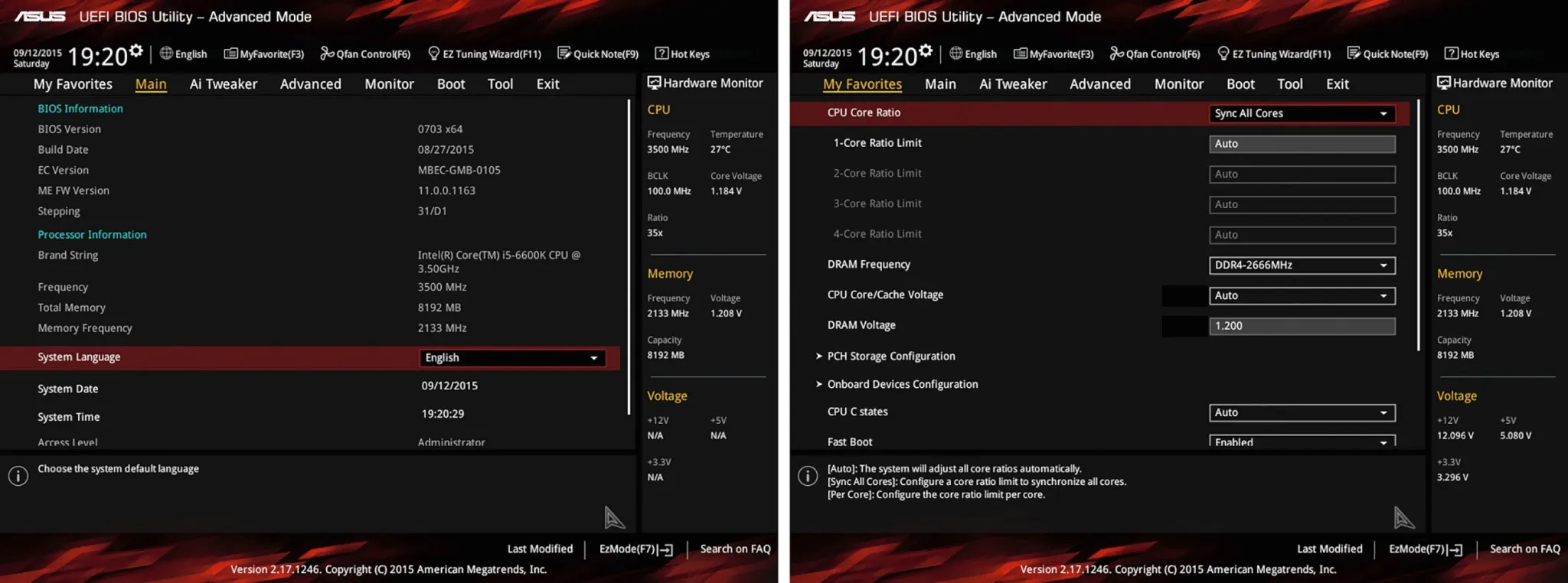Open the Fast Boot dropdown
Image resolution: width=1568 pixels, height=583 pixels.
click(x=1302, y=441)
